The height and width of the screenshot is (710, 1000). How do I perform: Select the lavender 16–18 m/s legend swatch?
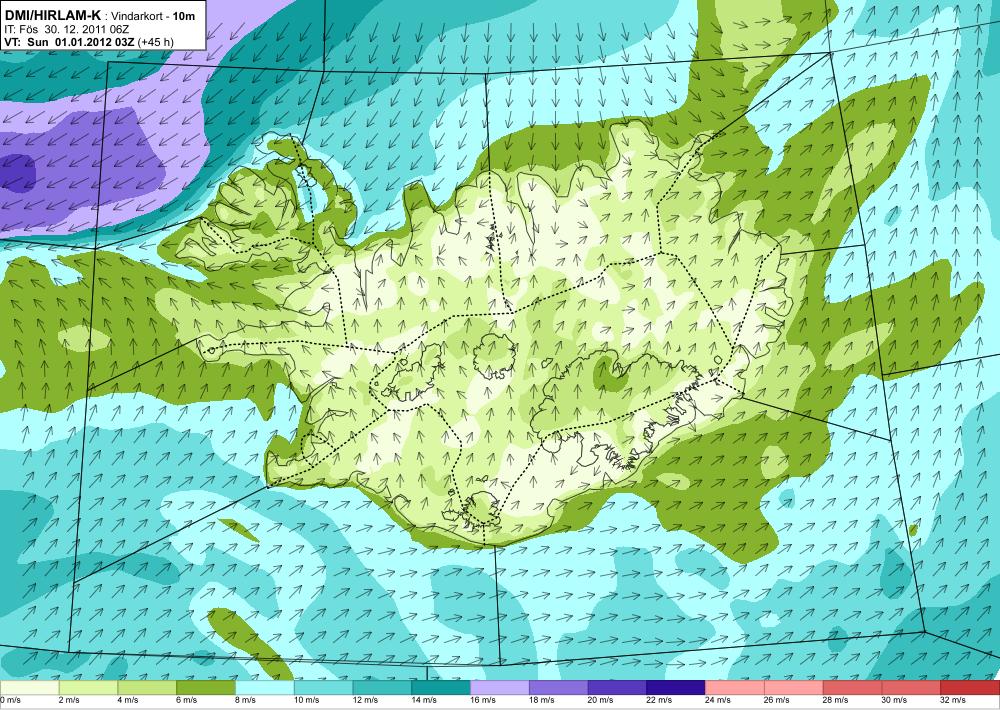click(x=500, y=688)
